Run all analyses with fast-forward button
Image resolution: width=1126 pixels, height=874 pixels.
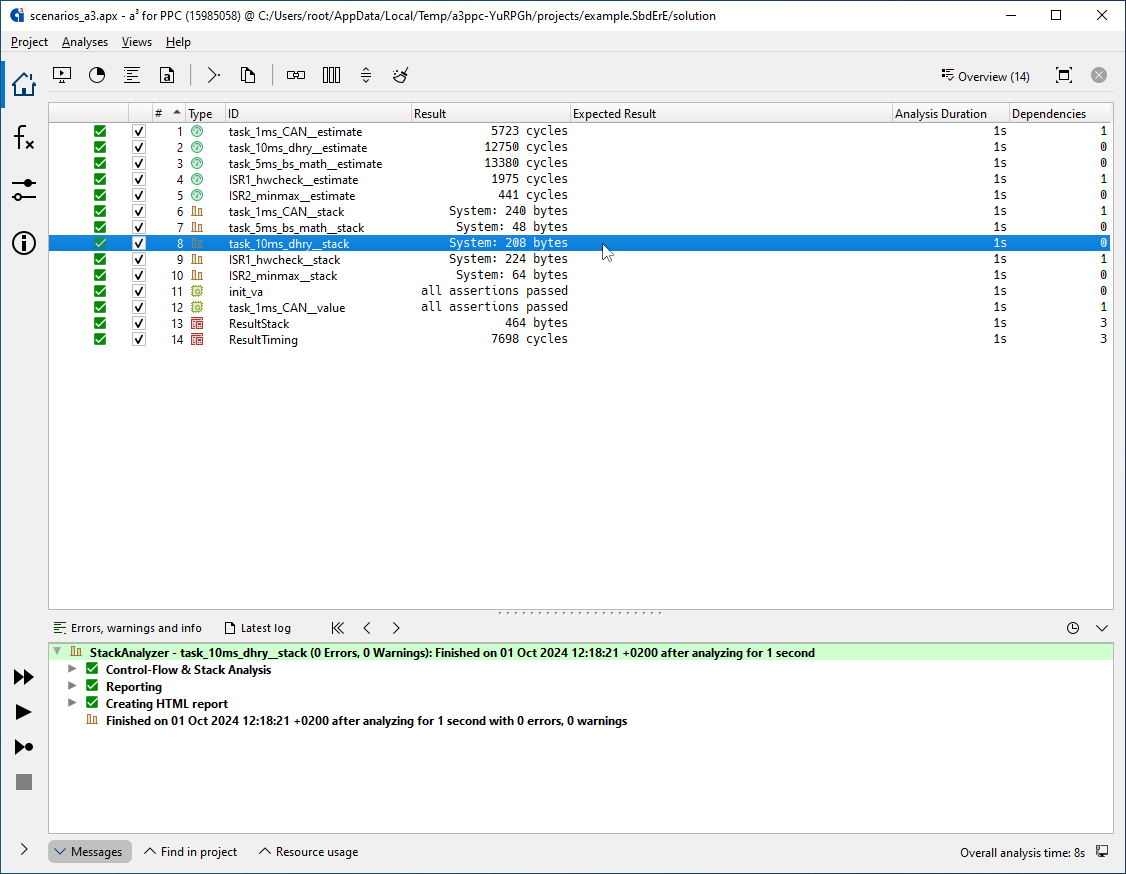click(x=24, y=677)
